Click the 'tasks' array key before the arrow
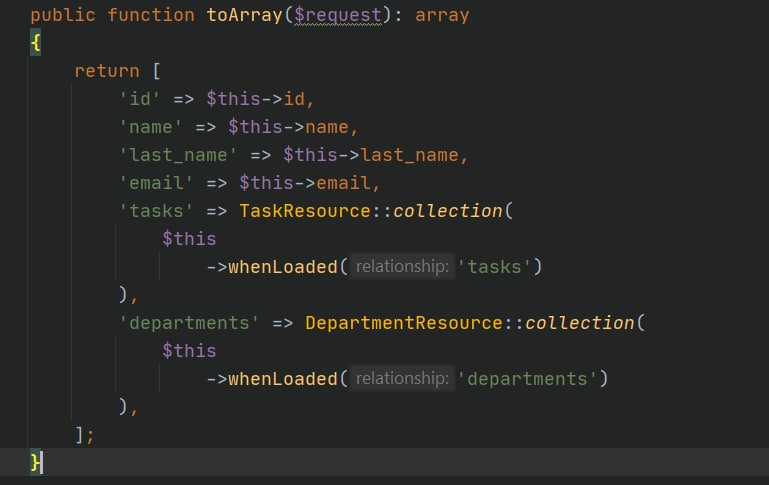This screenshot has height=485, width=769. click(x=156, y=211)
